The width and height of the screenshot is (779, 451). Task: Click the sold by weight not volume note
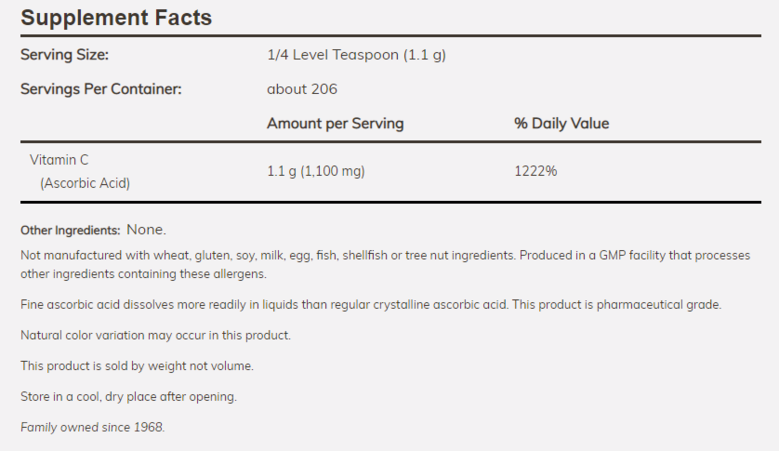137,366
